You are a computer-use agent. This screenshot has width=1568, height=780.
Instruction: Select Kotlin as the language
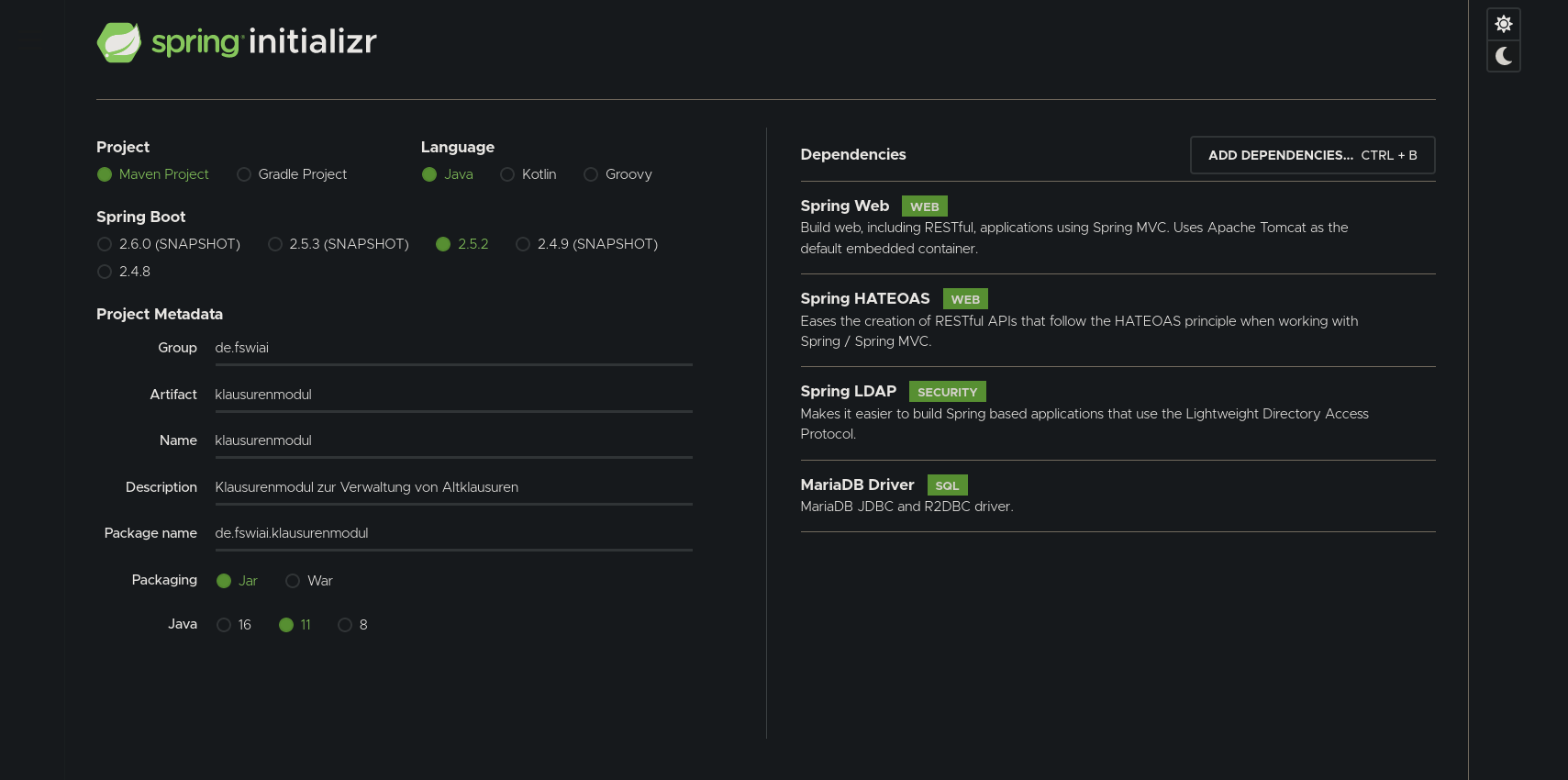tap(507, 174)
